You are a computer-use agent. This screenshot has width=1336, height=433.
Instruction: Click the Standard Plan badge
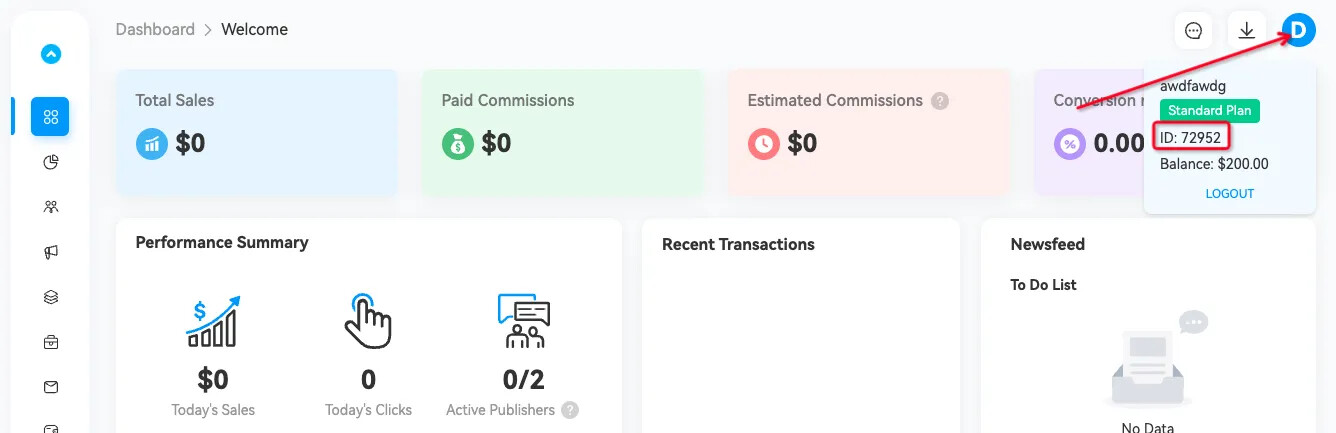(x=1210, y=111)
